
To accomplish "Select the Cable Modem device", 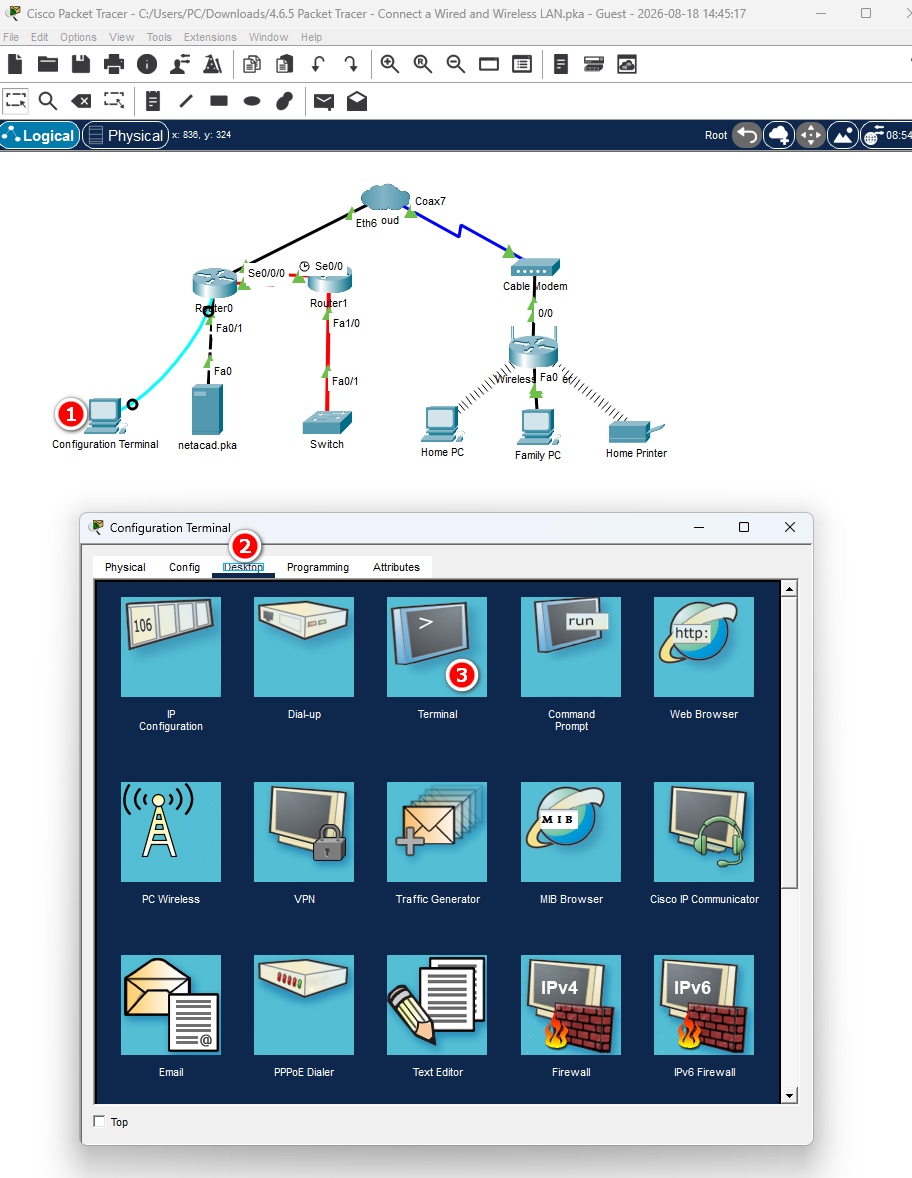I will [x=535, y=267].
